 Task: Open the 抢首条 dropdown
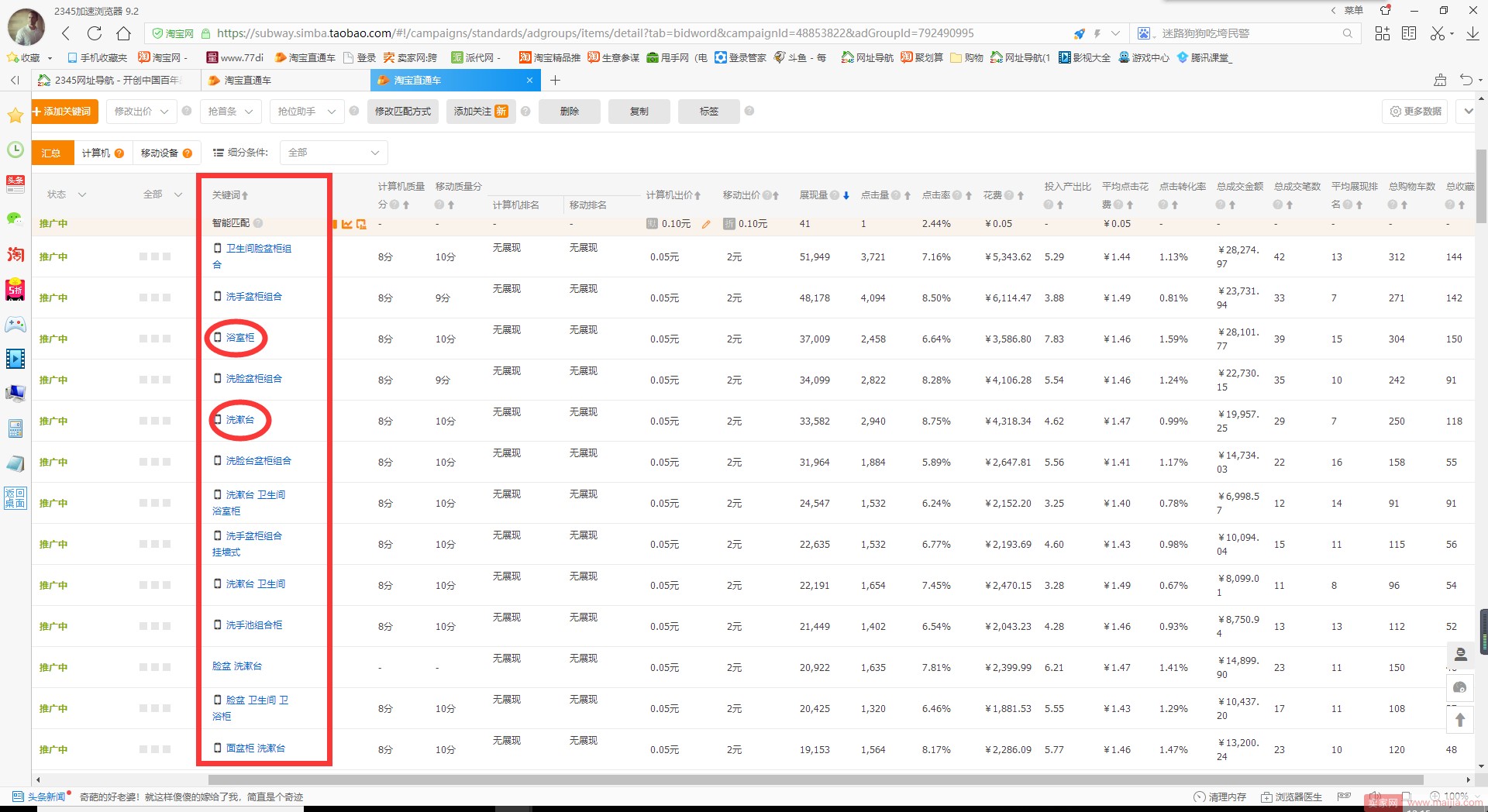[230, 112]
